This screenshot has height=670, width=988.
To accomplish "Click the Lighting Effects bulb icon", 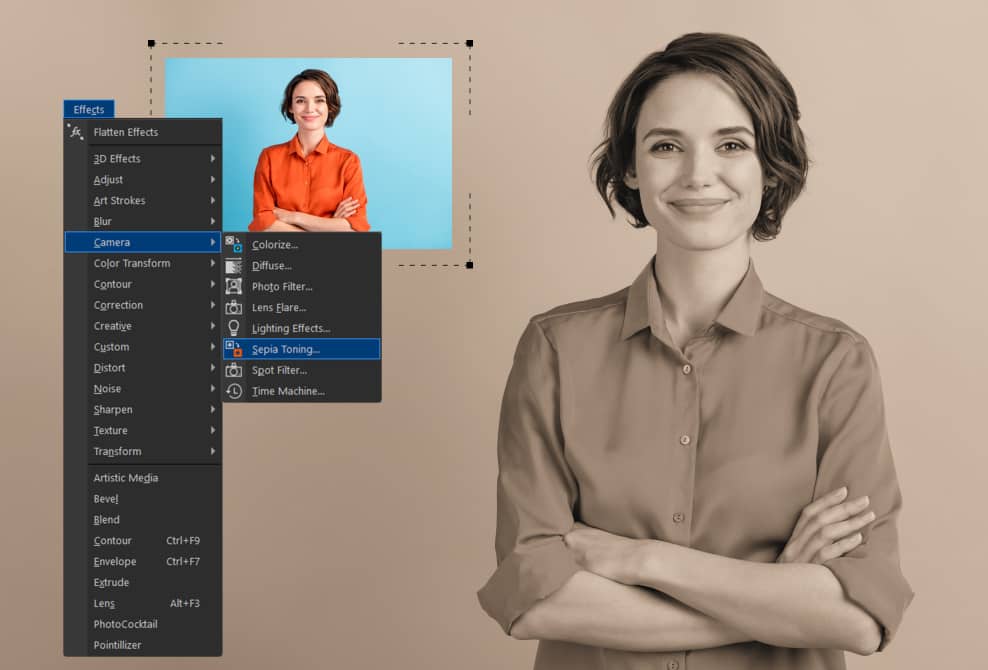I will click(x=234, y=328).
